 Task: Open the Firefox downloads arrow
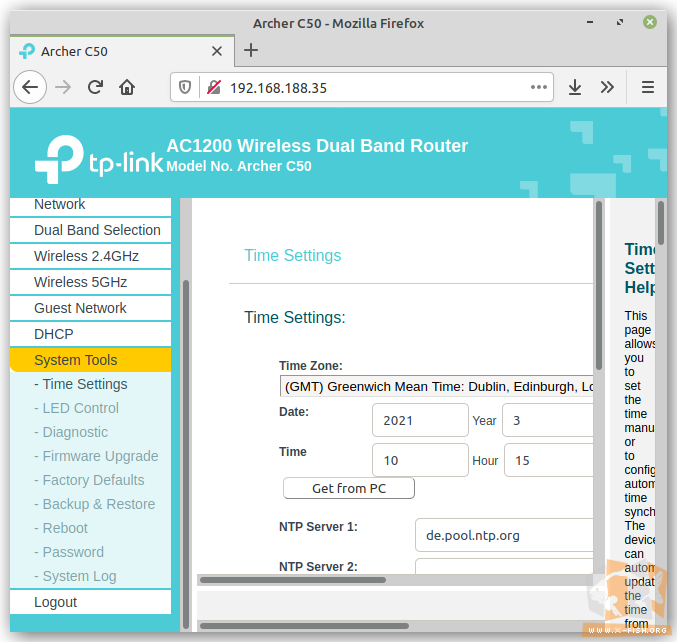[x=575, y=88]
